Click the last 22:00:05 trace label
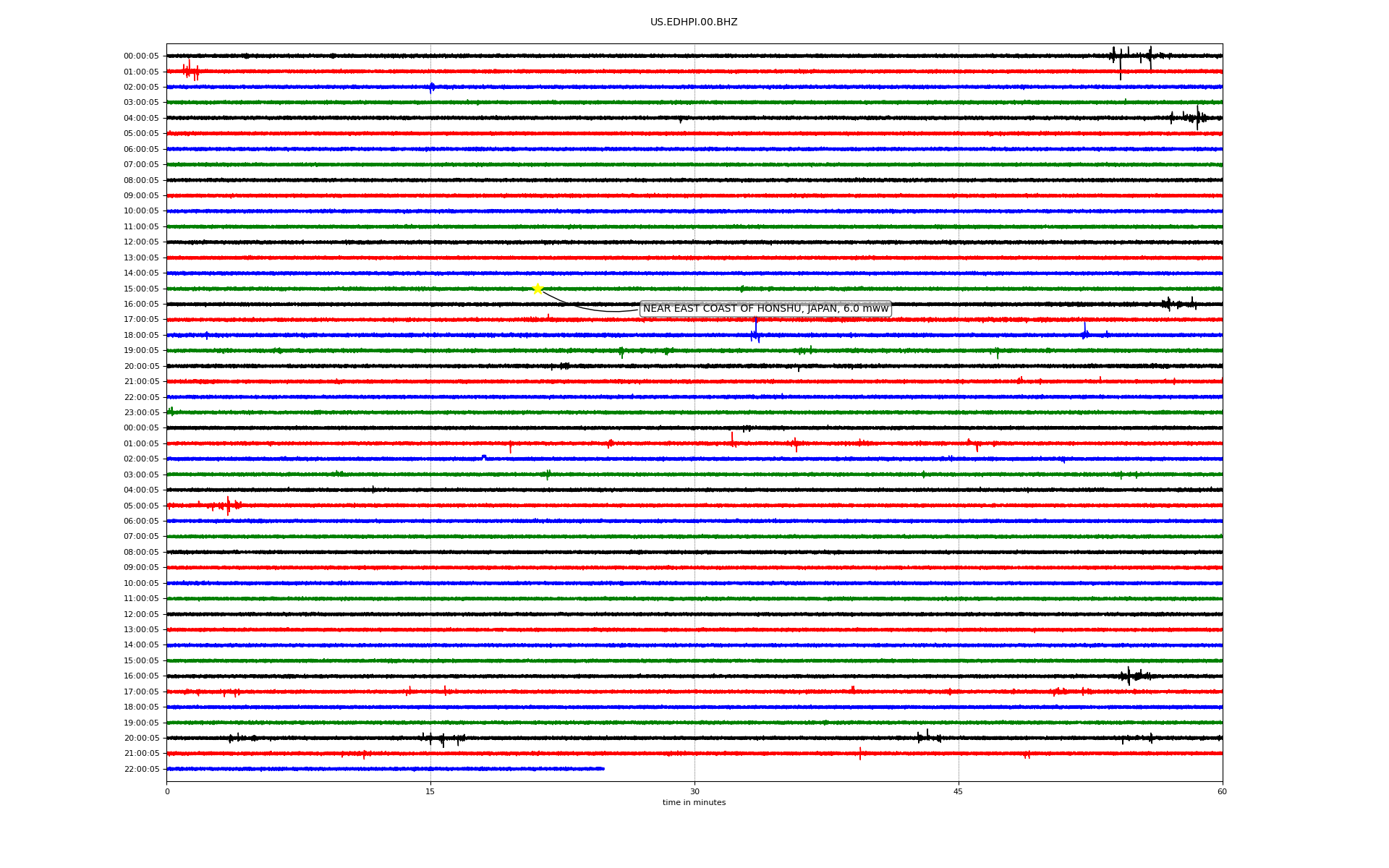This screenshot has height=868, width=1389. pyautogui.click(x=141, y=769)
